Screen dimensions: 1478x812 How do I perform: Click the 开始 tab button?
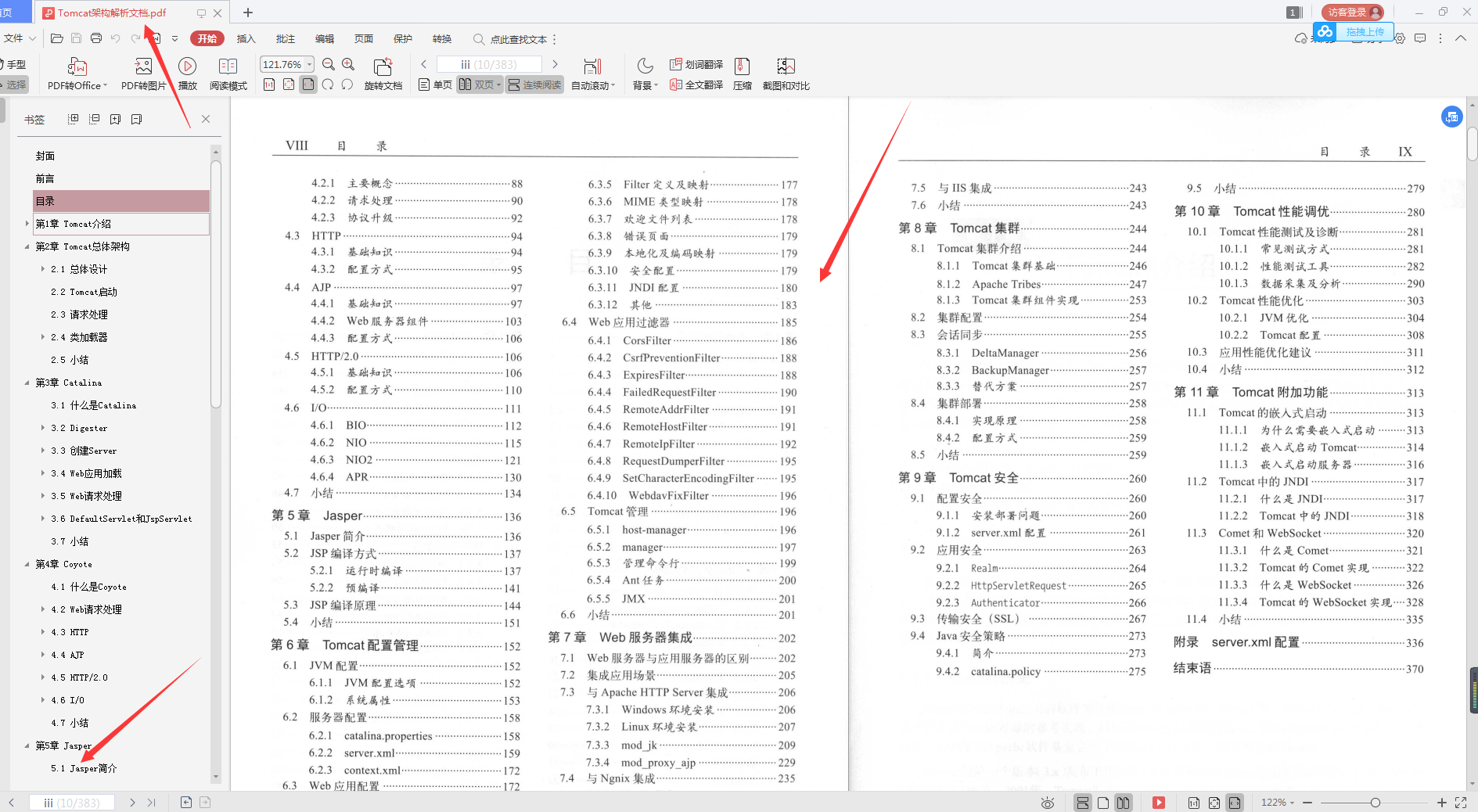click(207, 38)
